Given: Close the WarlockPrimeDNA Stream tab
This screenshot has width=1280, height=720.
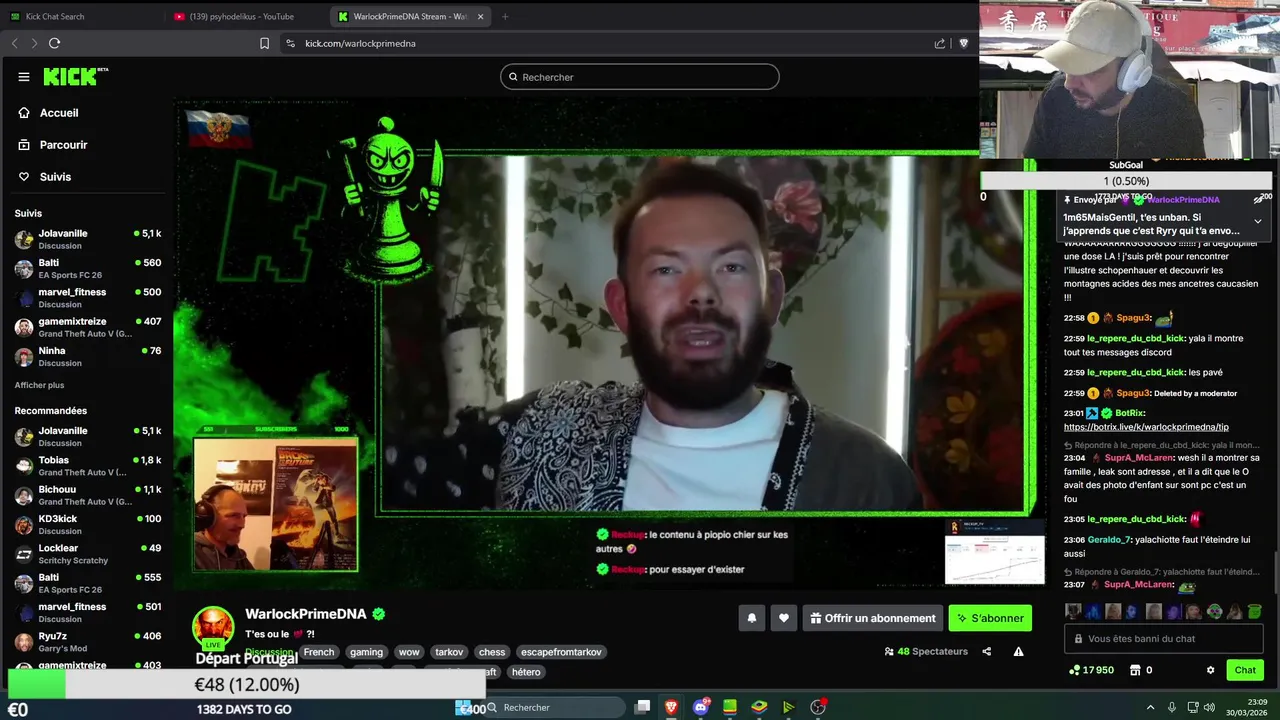Looking at the screenshot, I should click(481, 16).
